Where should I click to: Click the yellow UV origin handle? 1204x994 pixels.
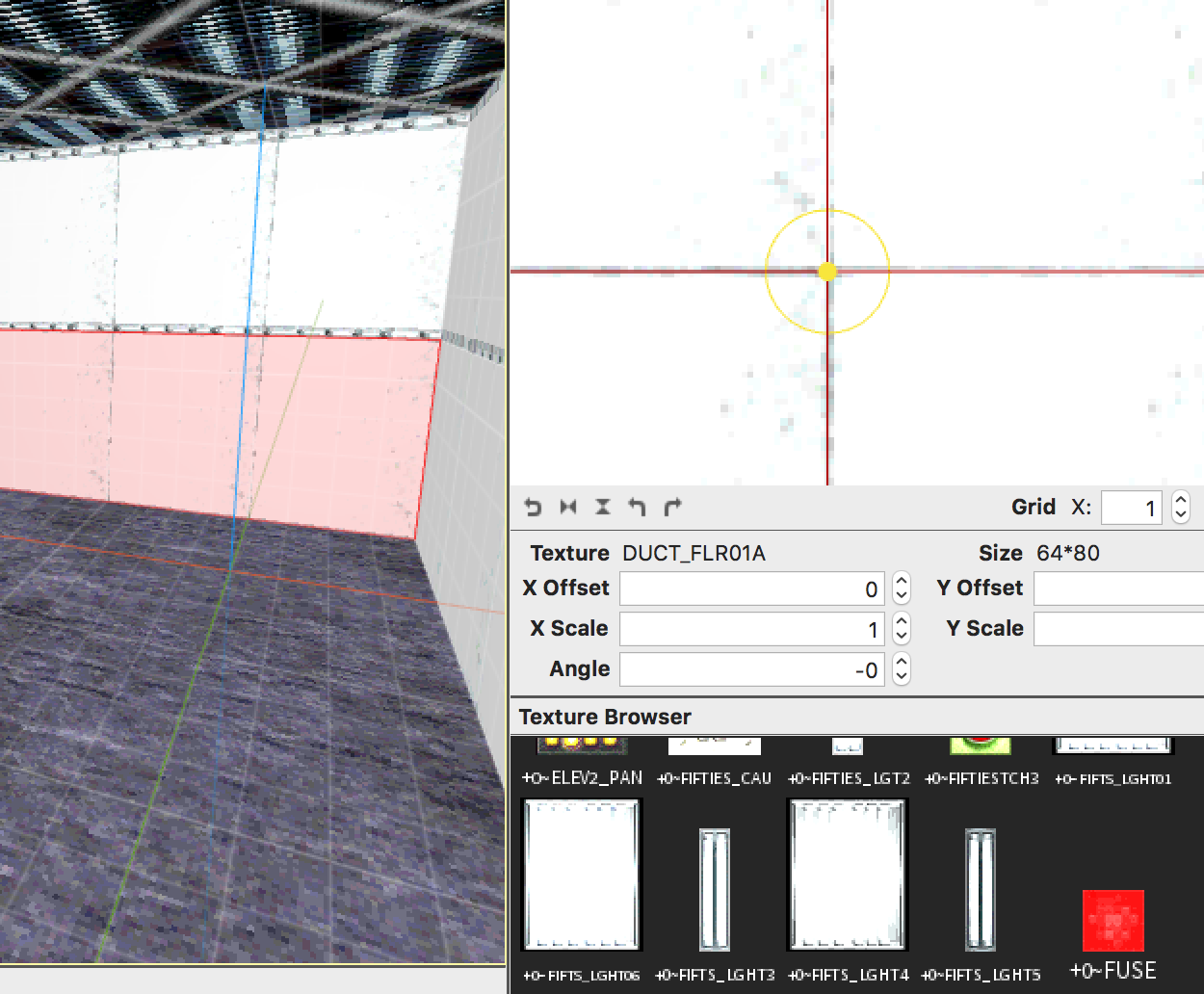click(x=827, y=272)
